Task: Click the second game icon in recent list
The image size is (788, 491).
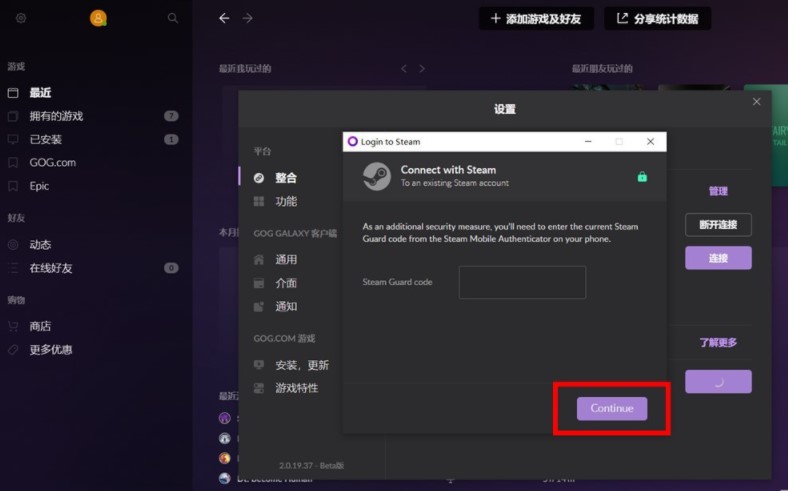Action: click(x=225, y=438)
